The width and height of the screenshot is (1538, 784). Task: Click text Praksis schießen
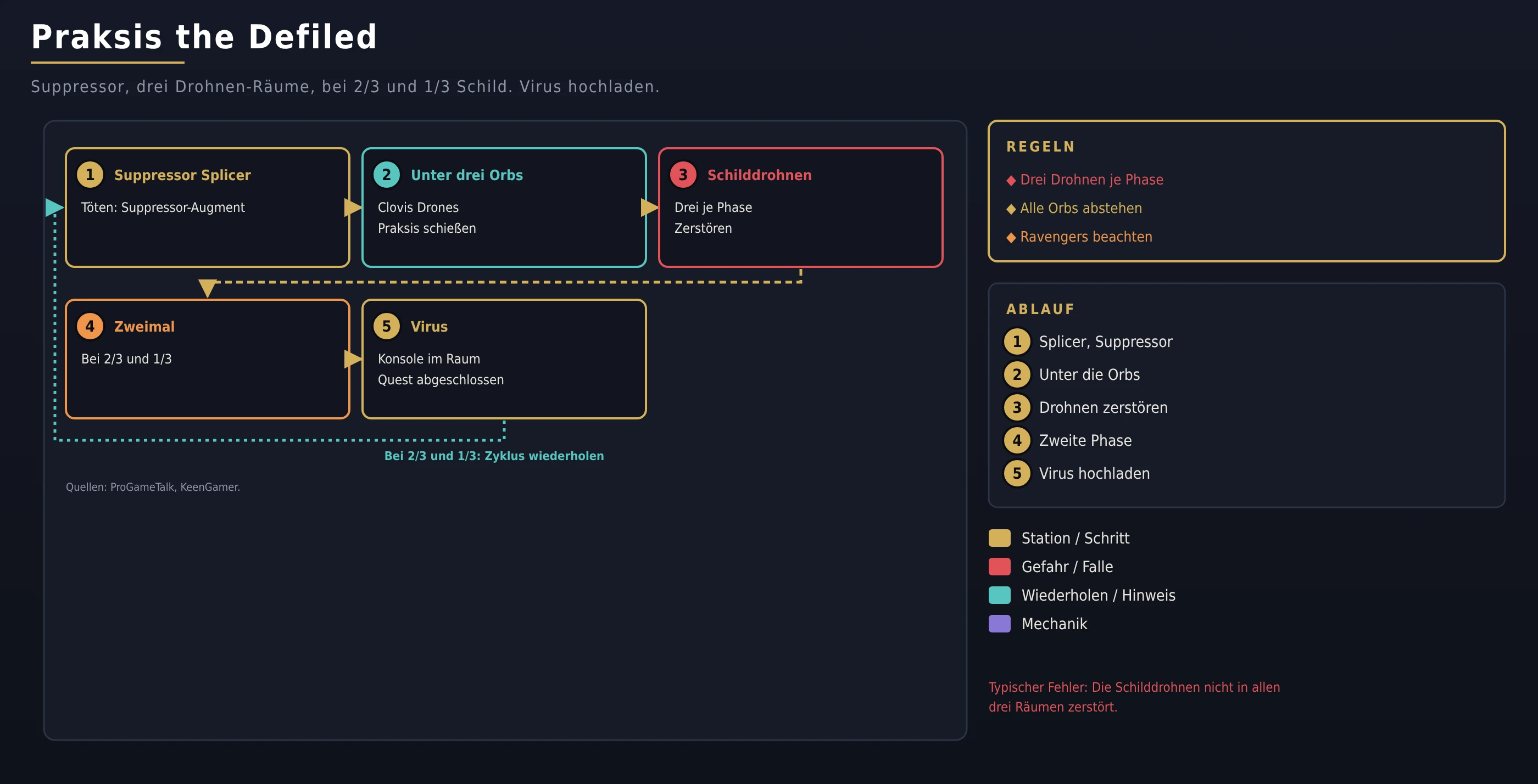[427, 228]
